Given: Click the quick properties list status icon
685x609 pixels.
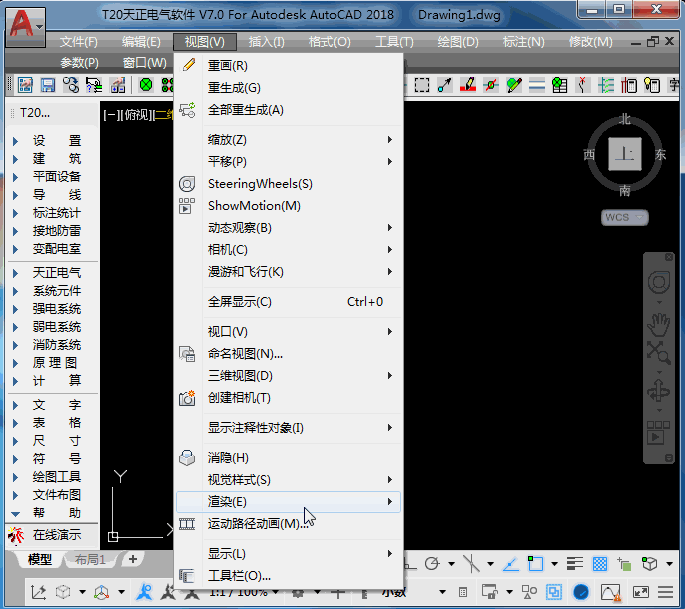Looking at the screenshot, I should (x=463, y=592).
